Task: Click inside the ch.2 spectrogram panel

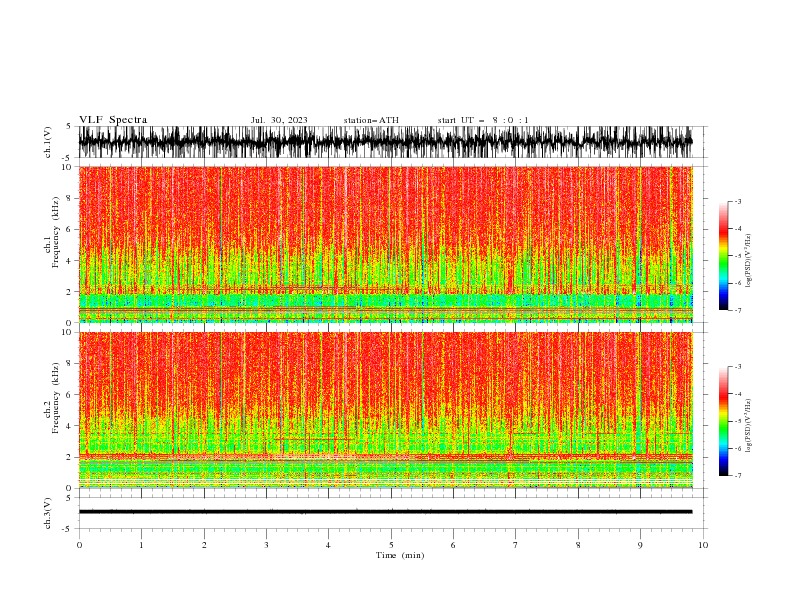Action: (385, 410)
